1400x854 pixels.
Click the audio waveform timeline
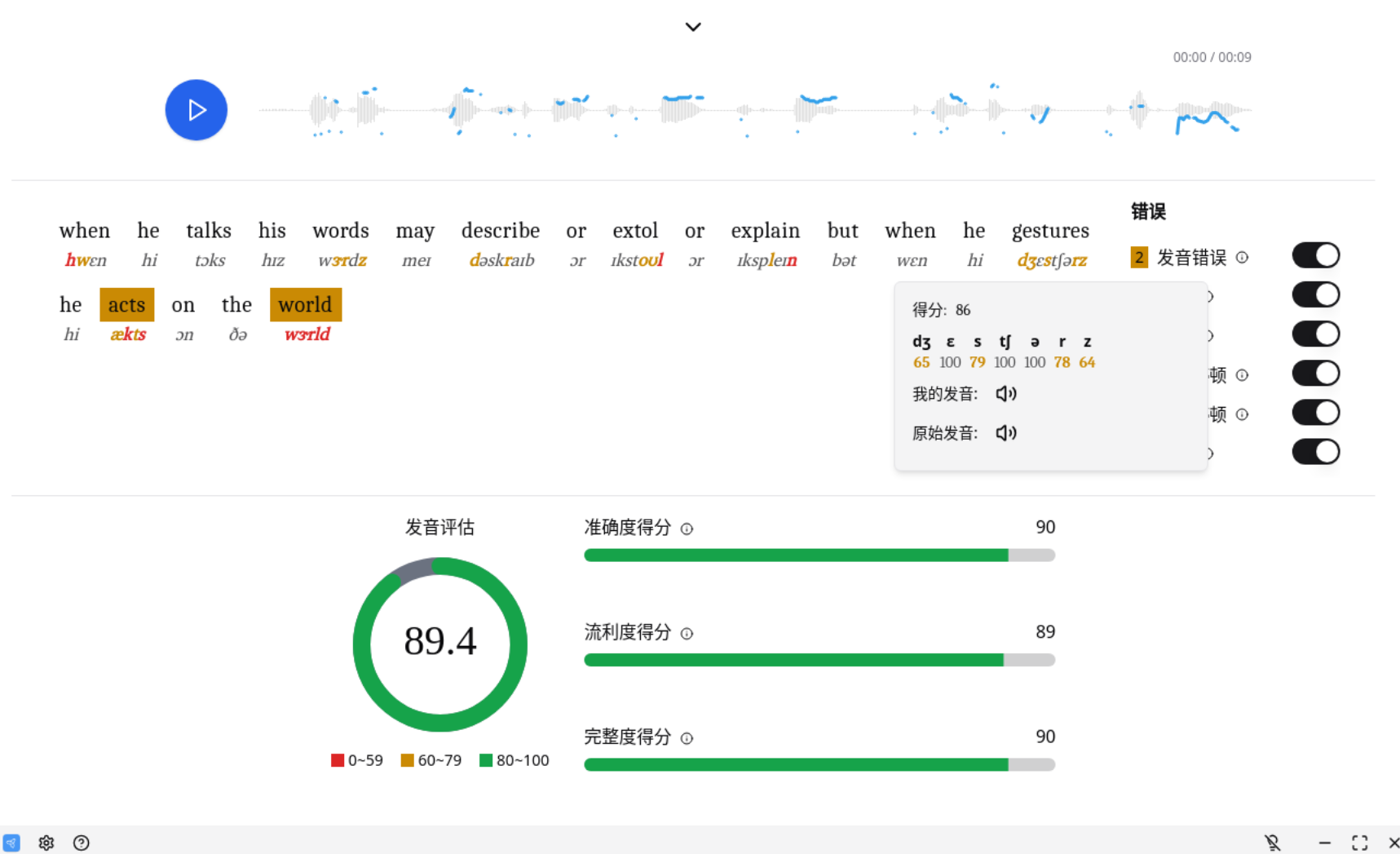[754, 110]
